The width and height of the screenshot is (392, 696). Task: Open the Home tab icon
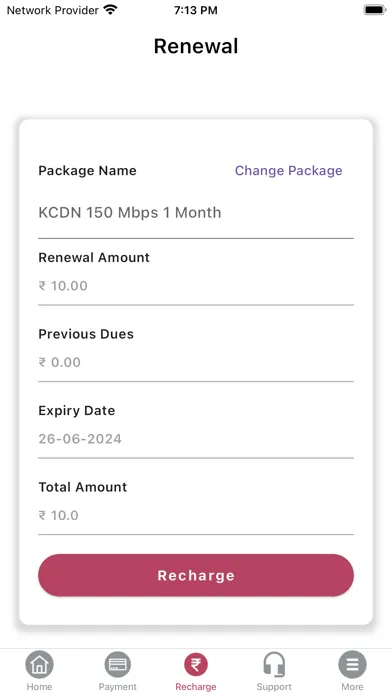pyautogui.click(x=40, y=665)
